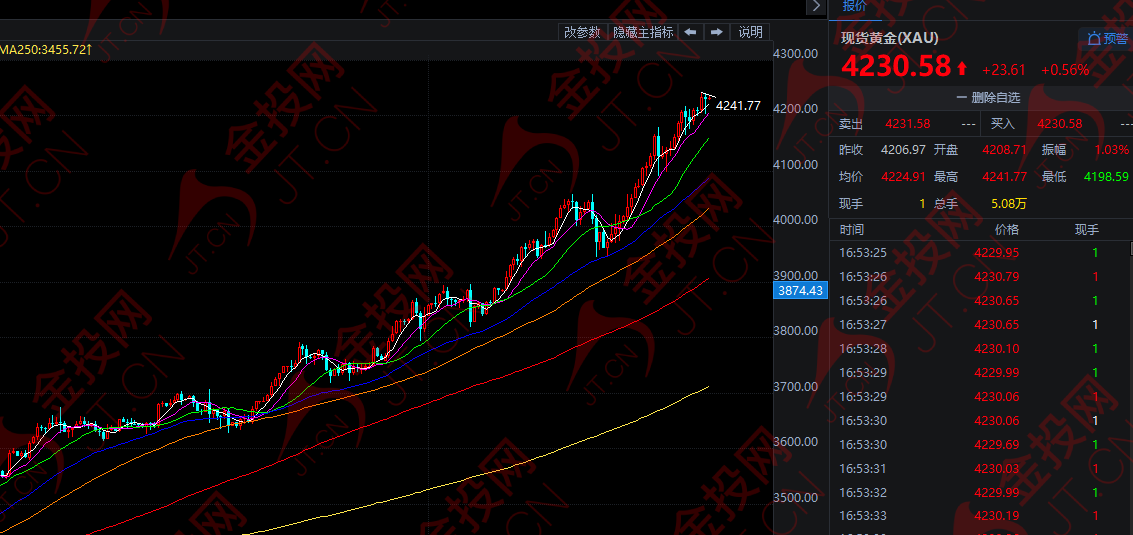Click the 4200.00 price axis label
This screenshot has width=1133, height=535.
(795, 108)
